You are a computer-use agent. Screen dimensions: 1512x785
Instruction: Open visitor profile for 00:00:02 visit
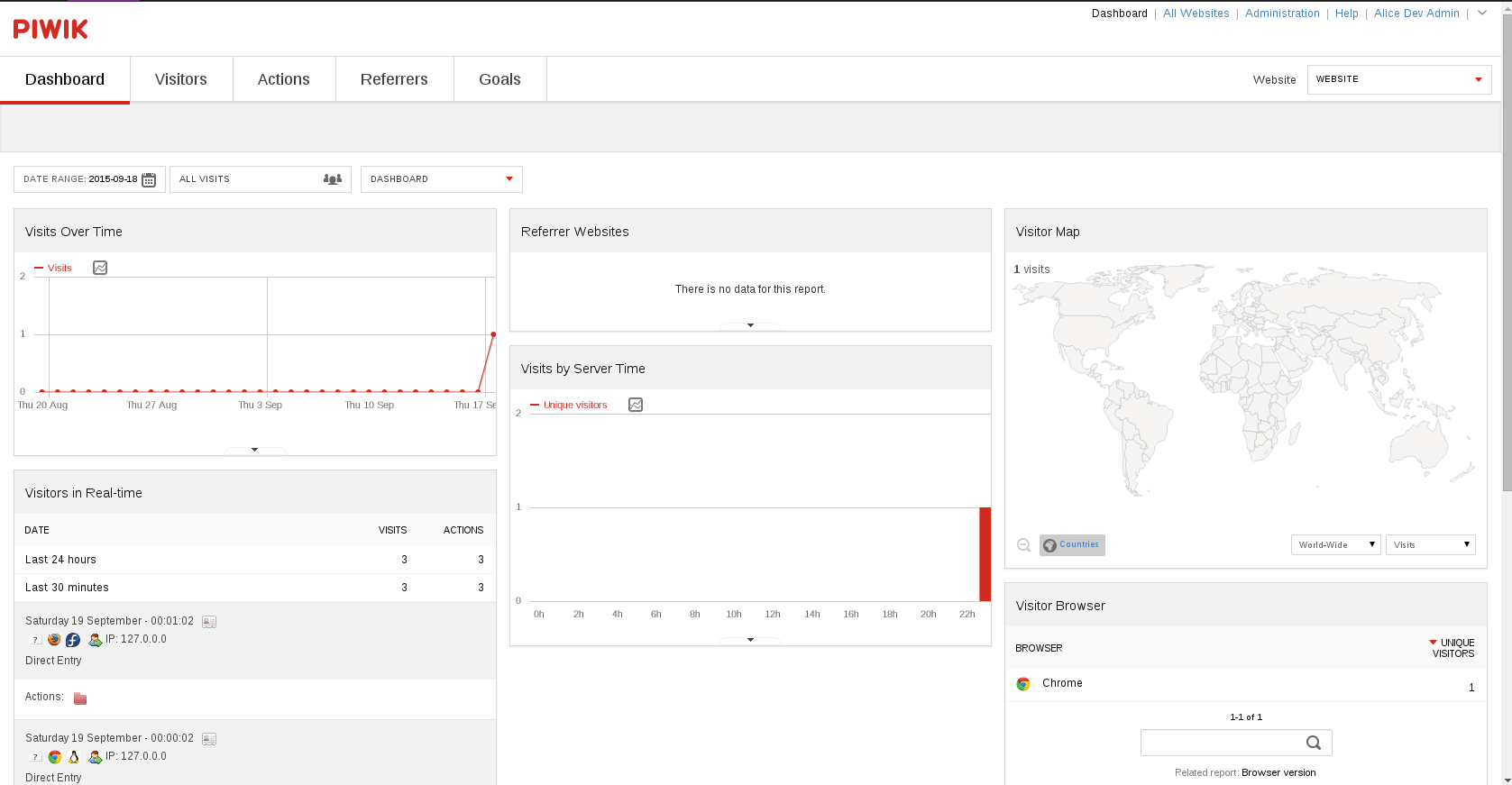pos(209,739)
